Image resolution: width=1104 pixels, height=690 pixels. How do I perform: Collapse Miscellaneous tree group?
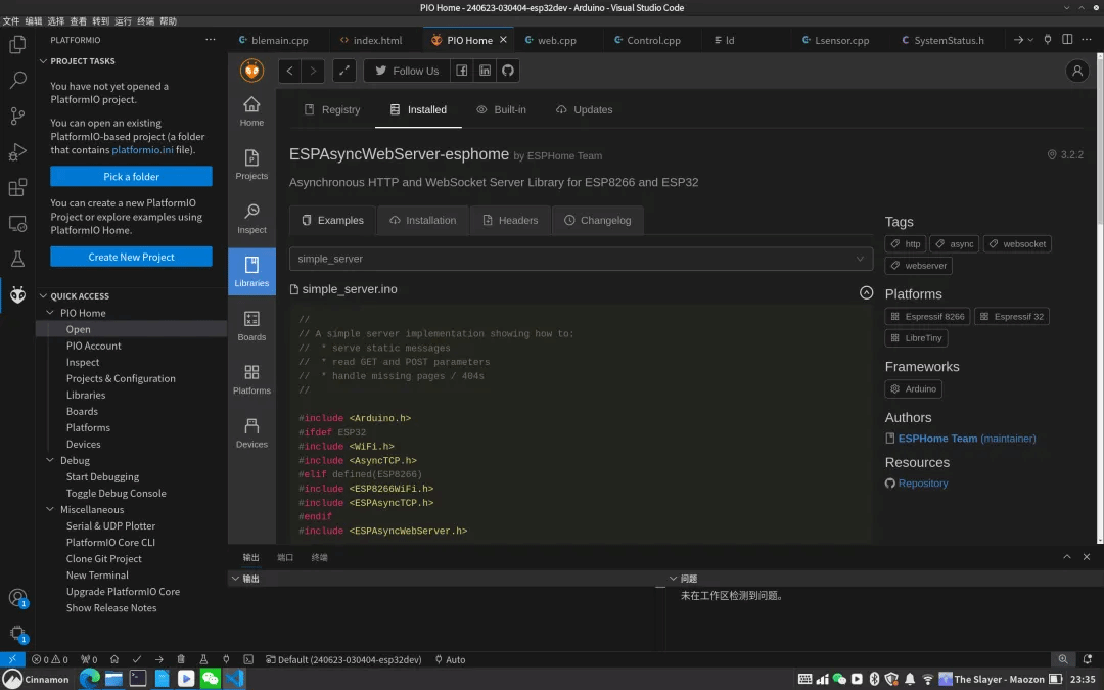(x=50, y=509)
